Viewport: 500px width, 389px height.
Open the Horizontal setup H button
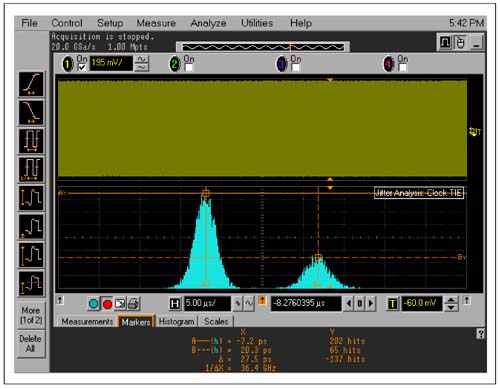coord(175,304)
